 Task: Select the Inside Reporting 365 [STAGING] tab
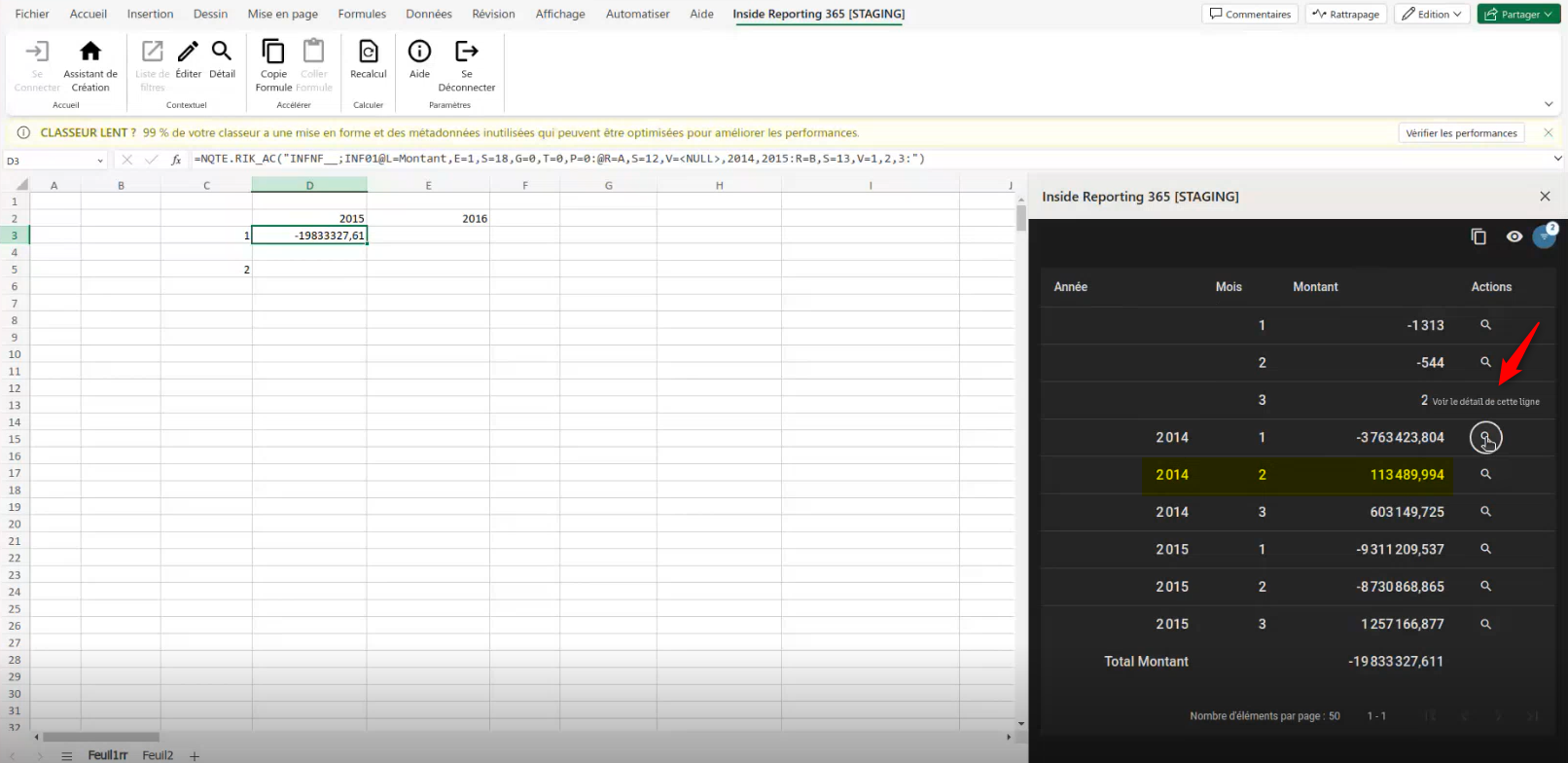click(819, 15)
